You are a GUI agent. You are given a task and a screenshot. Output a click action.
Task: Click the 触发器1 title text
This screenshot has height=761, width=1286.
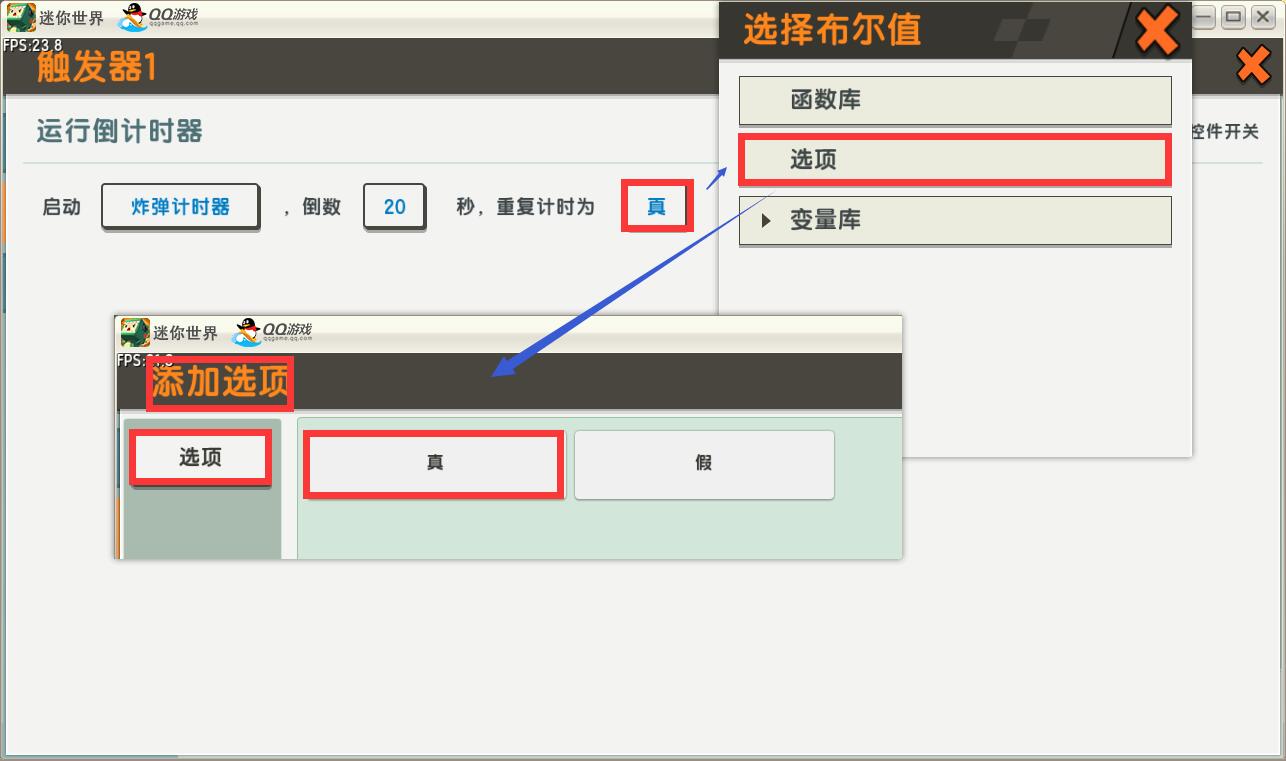click(97, 67)
